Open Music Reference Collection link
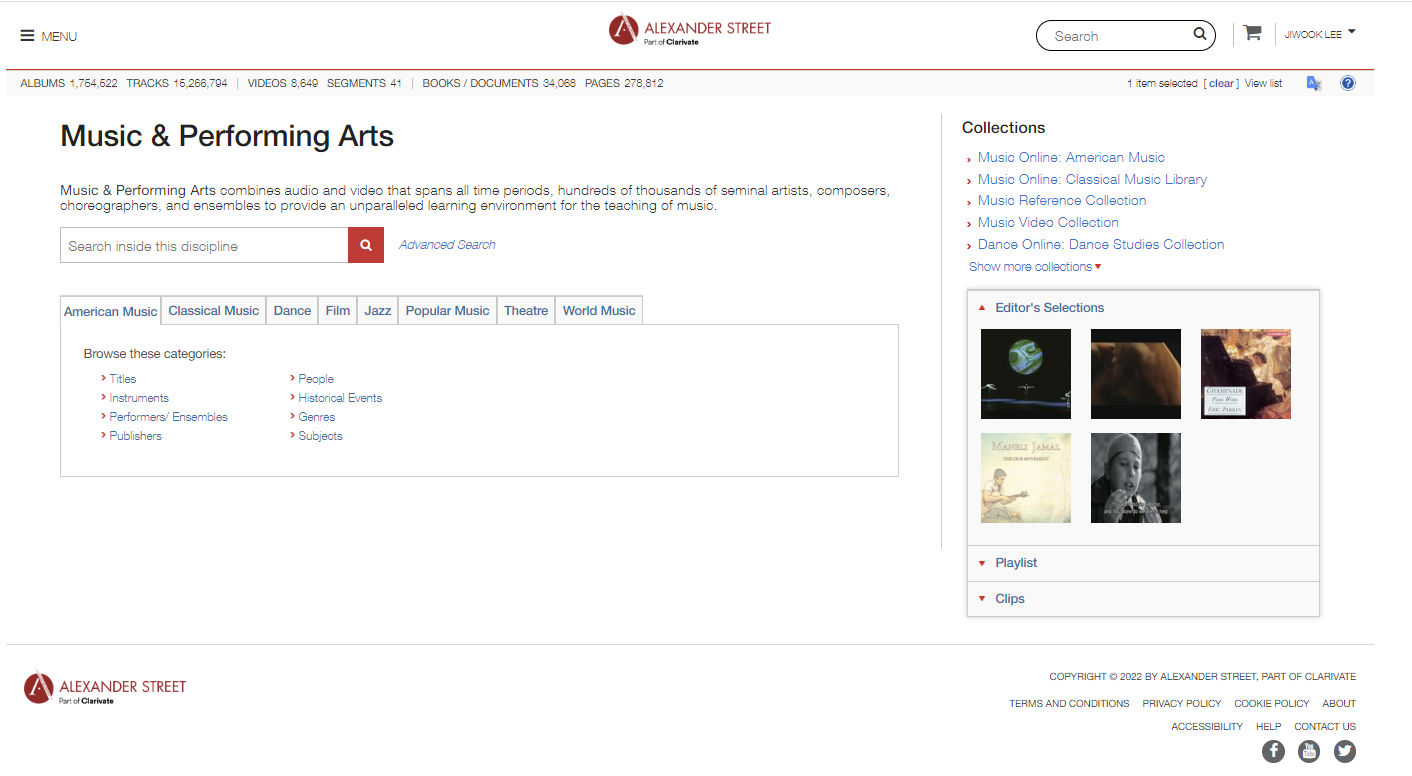Viewport: 1412px width, 776px height. coord(1062,201)
